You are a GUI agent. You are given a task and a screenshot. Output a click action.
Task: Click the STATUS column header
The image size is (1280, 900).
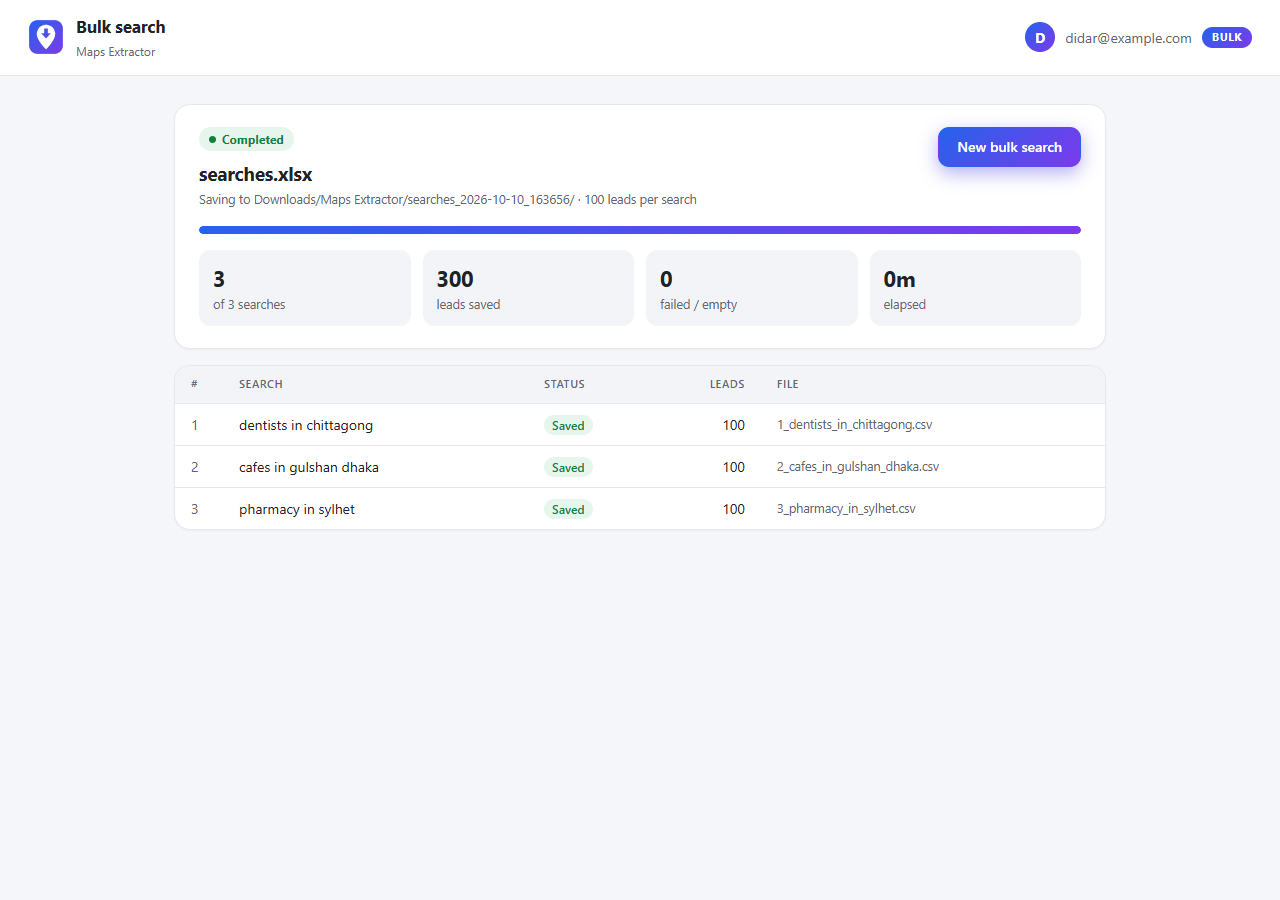pos(564,384)
